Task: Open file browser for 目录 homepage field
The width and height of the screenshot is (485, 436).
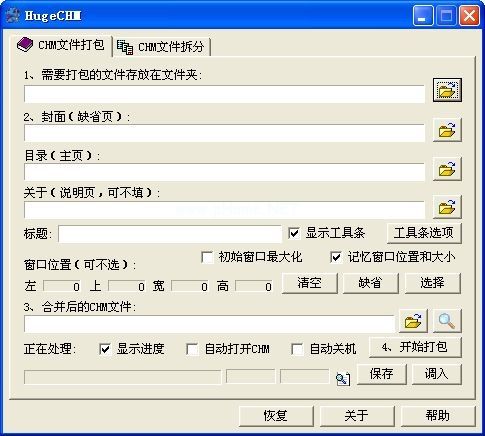Action: 447,169
